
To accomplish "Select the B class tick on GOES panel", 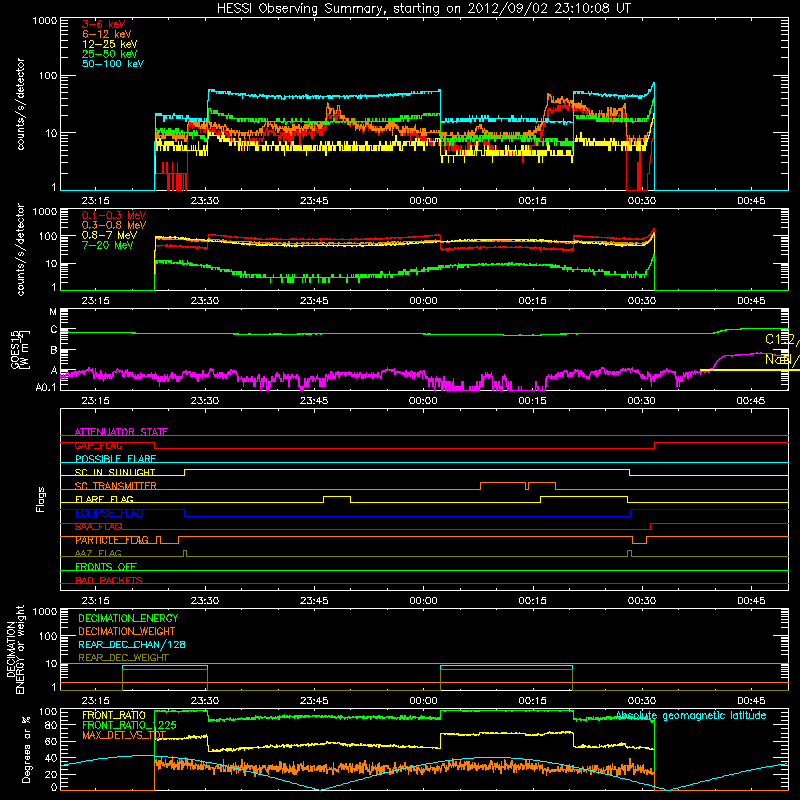I will click(x=54, y=351).
